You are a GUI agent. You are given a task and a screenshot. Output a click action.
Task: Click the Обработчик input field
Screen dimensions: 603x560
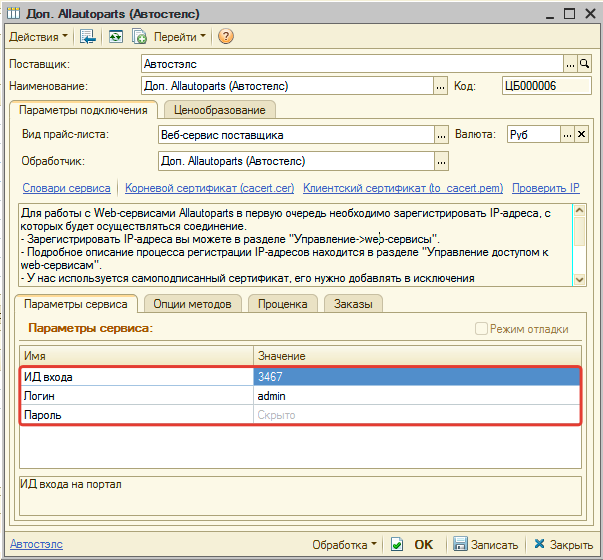(296, 161)
